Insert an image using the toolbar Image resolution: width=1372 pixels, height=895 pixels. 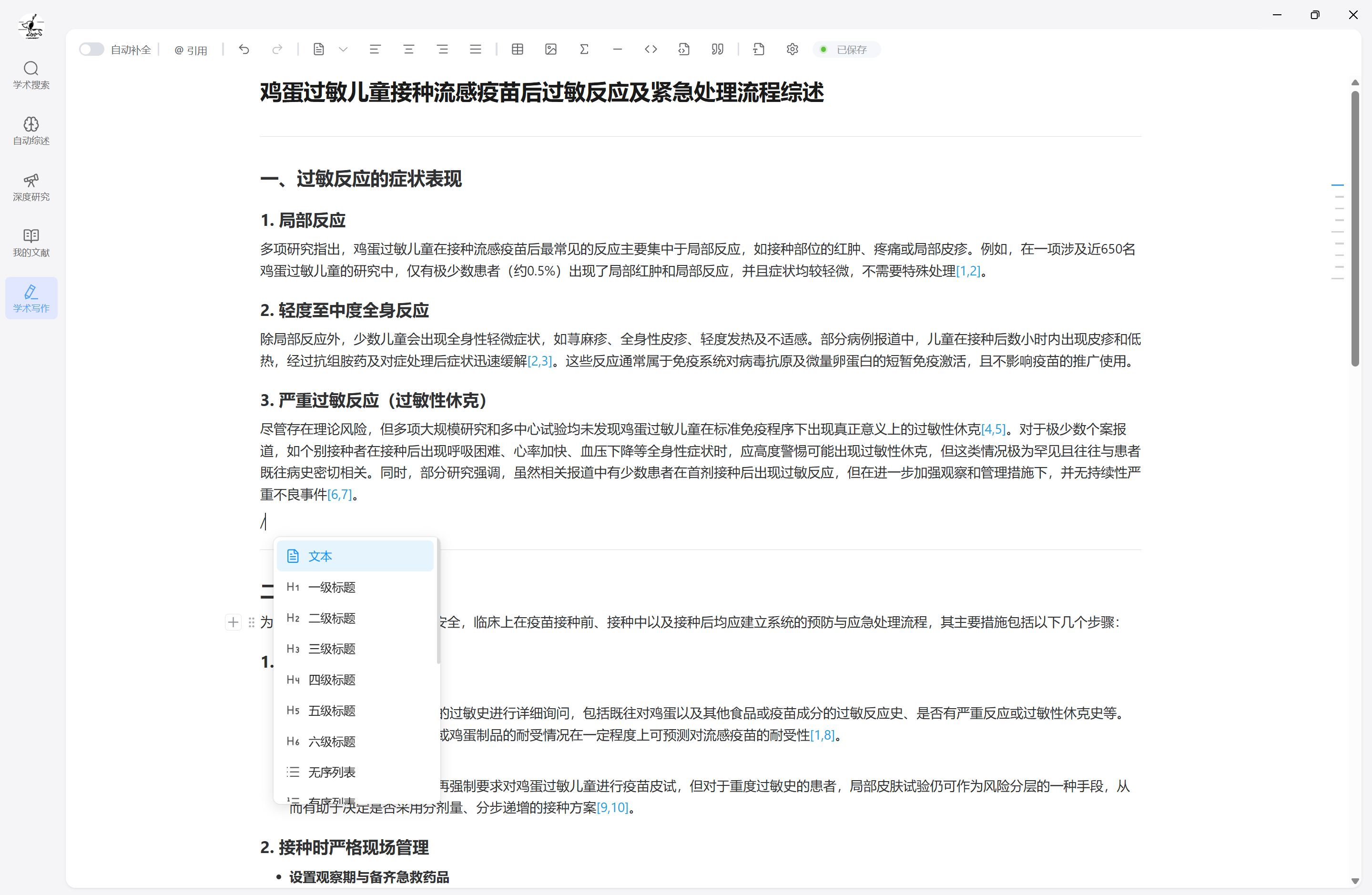point(550,49)
